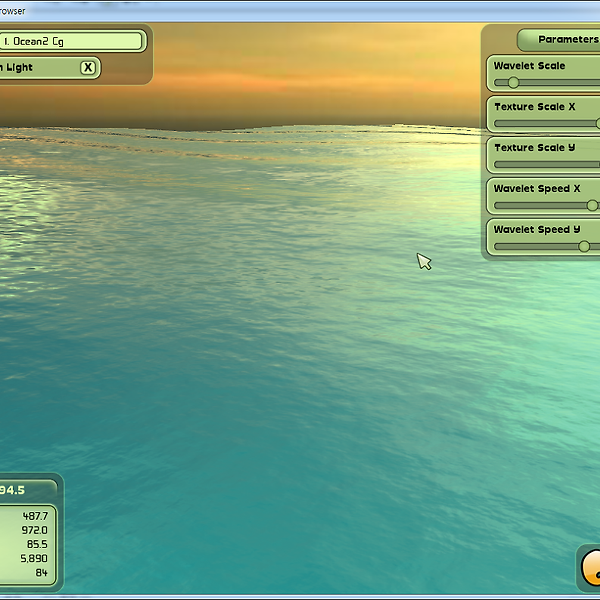Click Wavelet Speed X track left of handle
Screen dimensions: 600x600
click(x=540, y=205)
